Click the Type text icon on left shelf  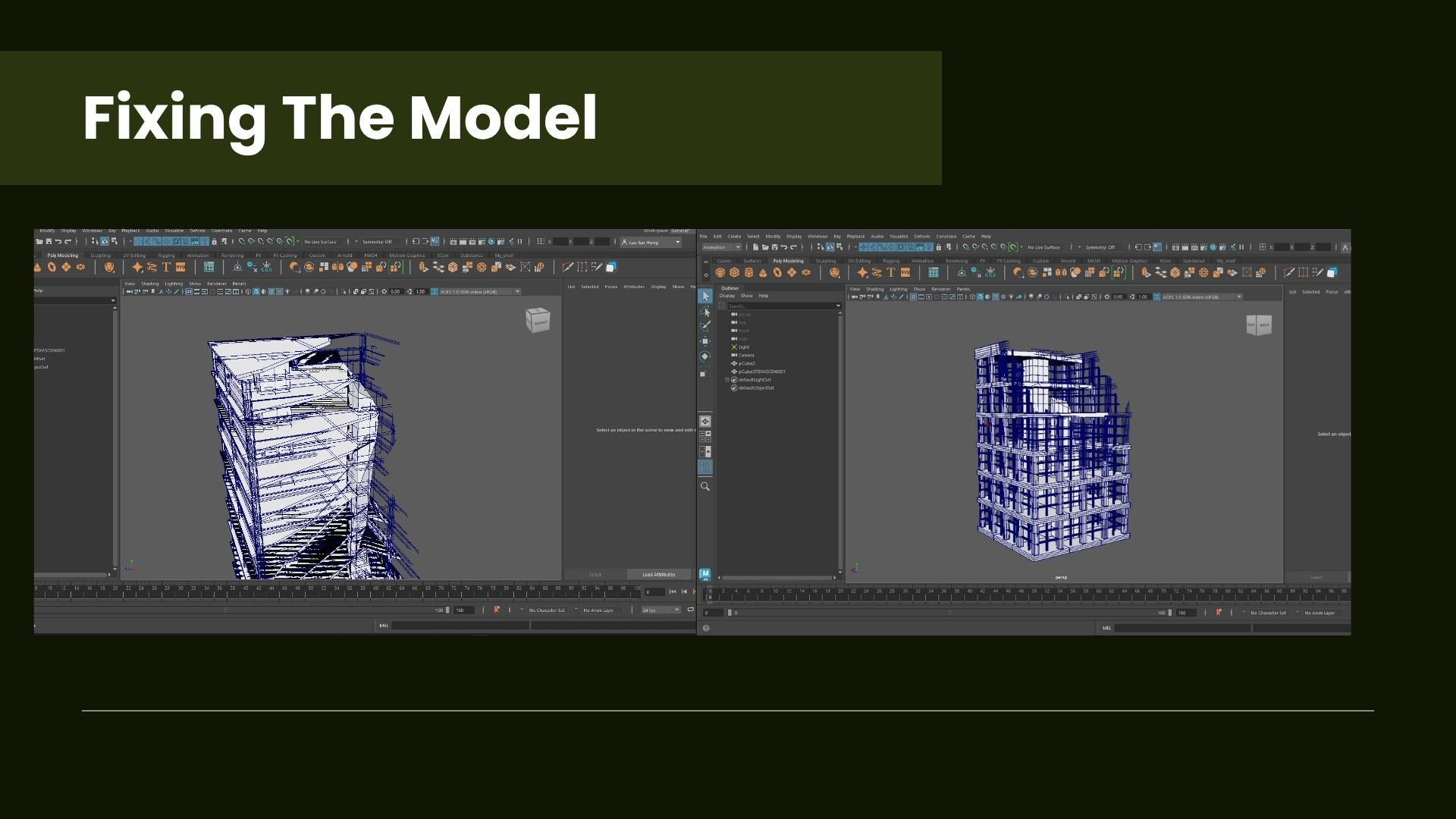pyautogui.click(x=166, y=267)
